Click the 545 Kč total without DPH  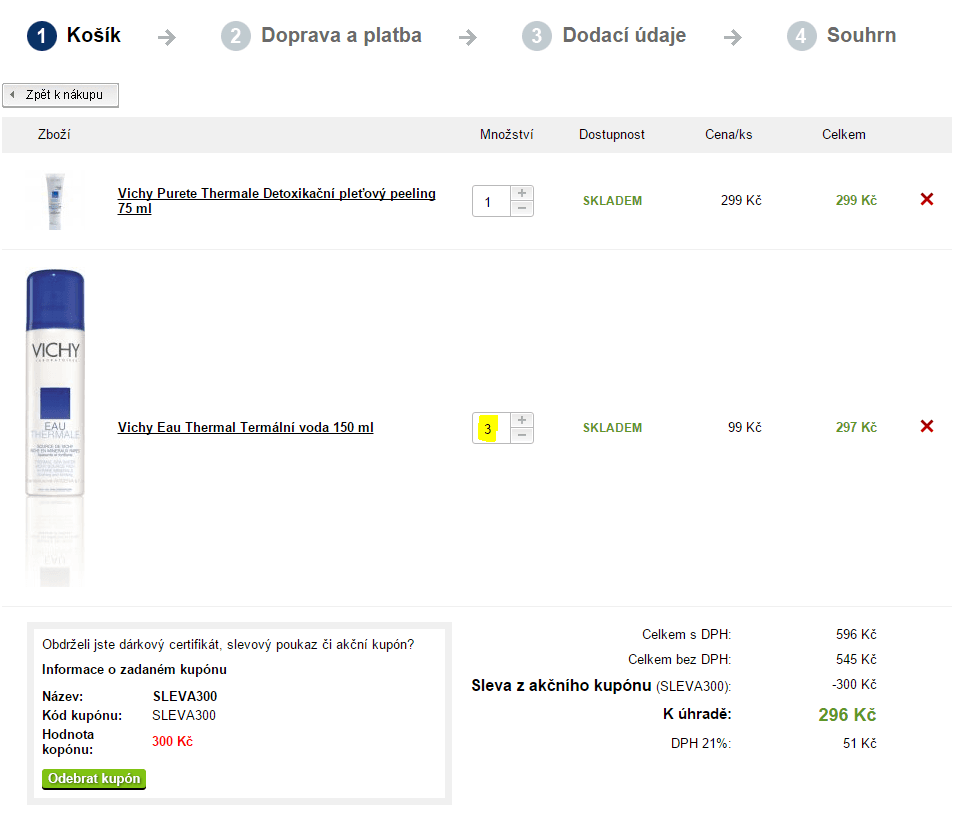(x=856, y=659)
